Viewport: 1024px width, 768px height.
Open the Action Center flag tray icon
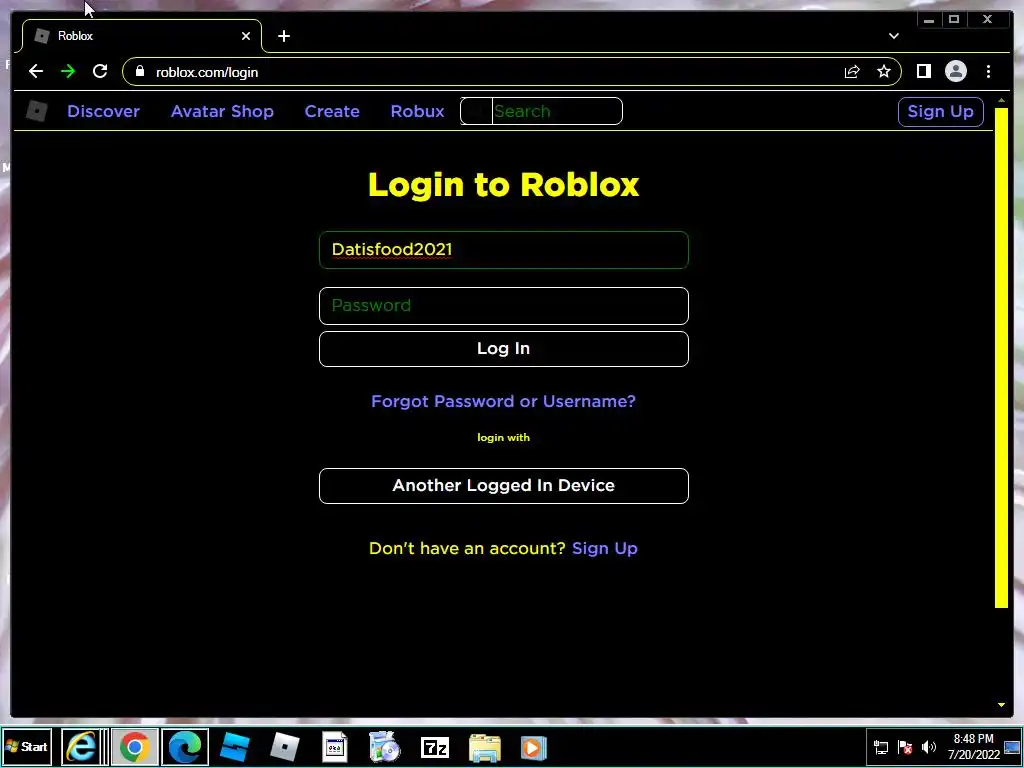point(904,747)
